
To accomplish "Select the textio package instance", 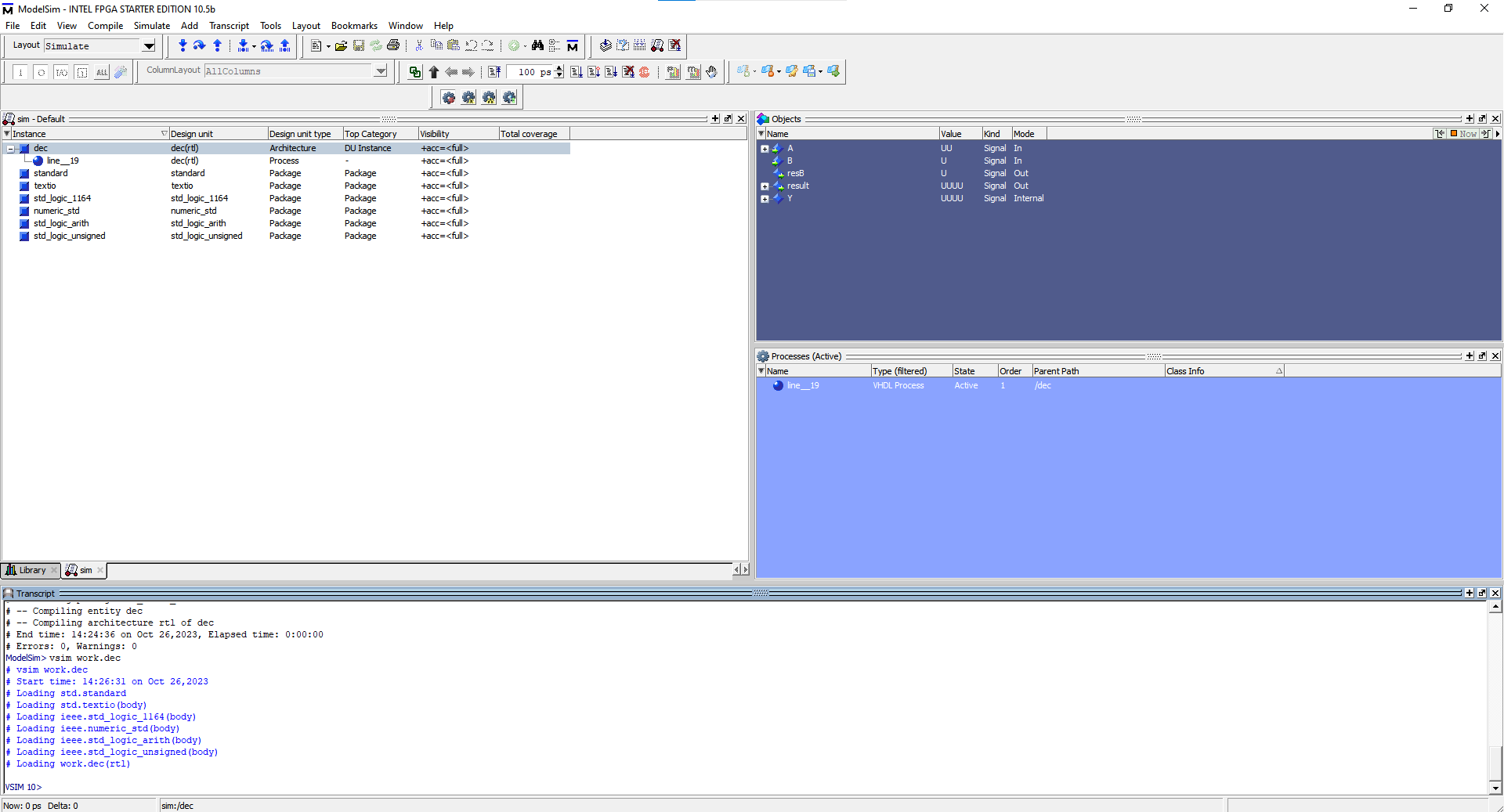I will pyautogui.click(x=45, y=186).
